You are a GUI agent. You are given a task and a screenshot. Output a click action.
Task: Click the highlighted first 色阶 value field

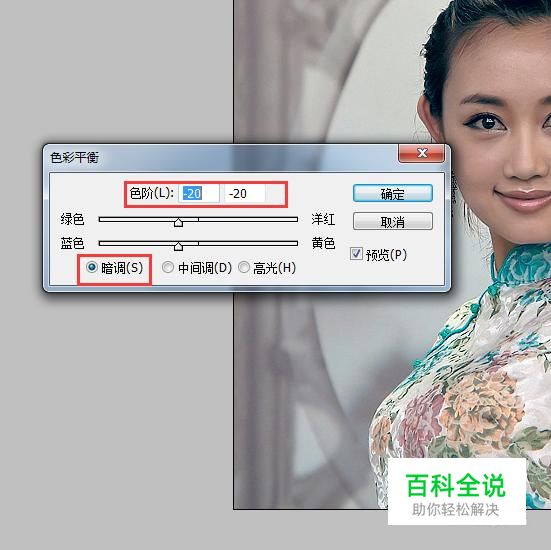(x=199, y=194)
